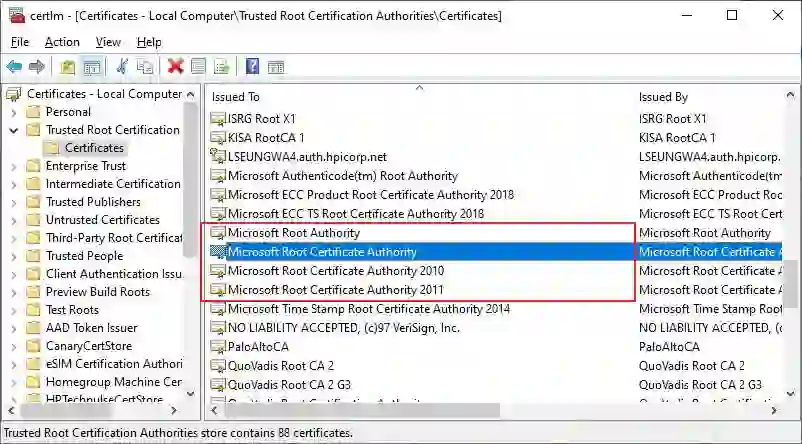Select the Homegroup Machine Certificates store

114,382
